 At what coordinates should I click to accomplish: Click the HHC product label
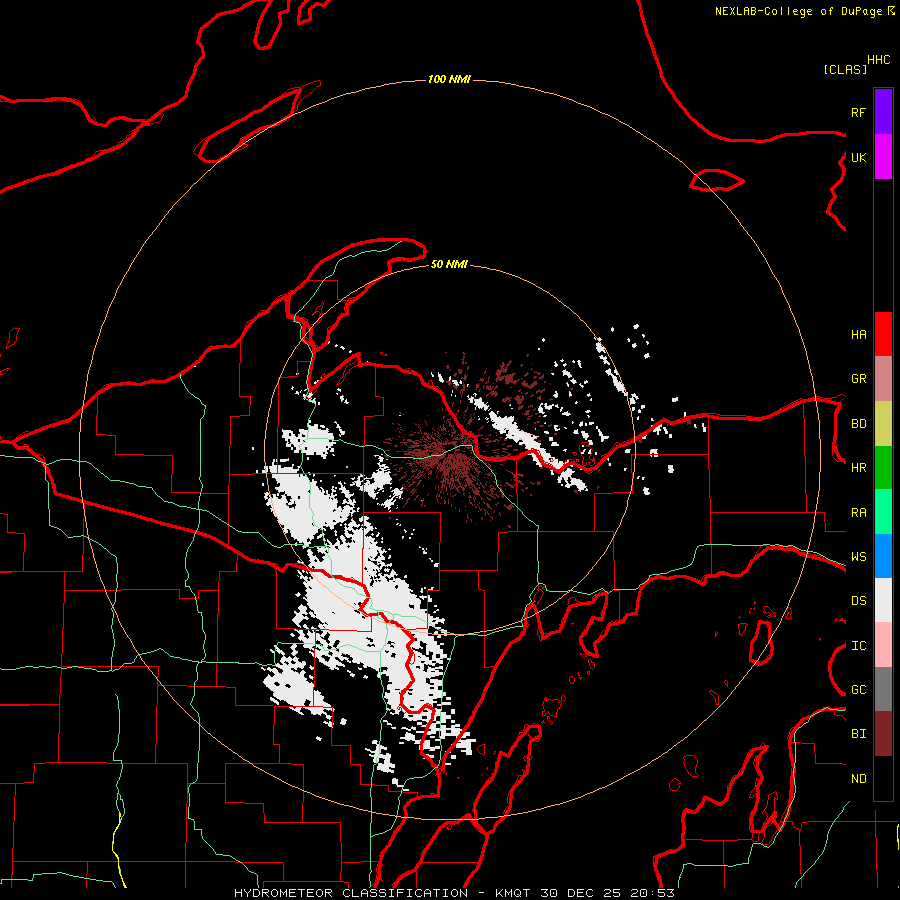[879, 60]
